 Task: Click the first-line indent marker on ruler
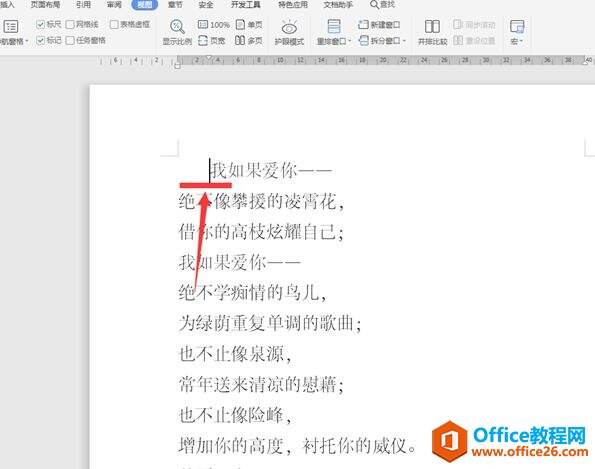tap(209, 58)
